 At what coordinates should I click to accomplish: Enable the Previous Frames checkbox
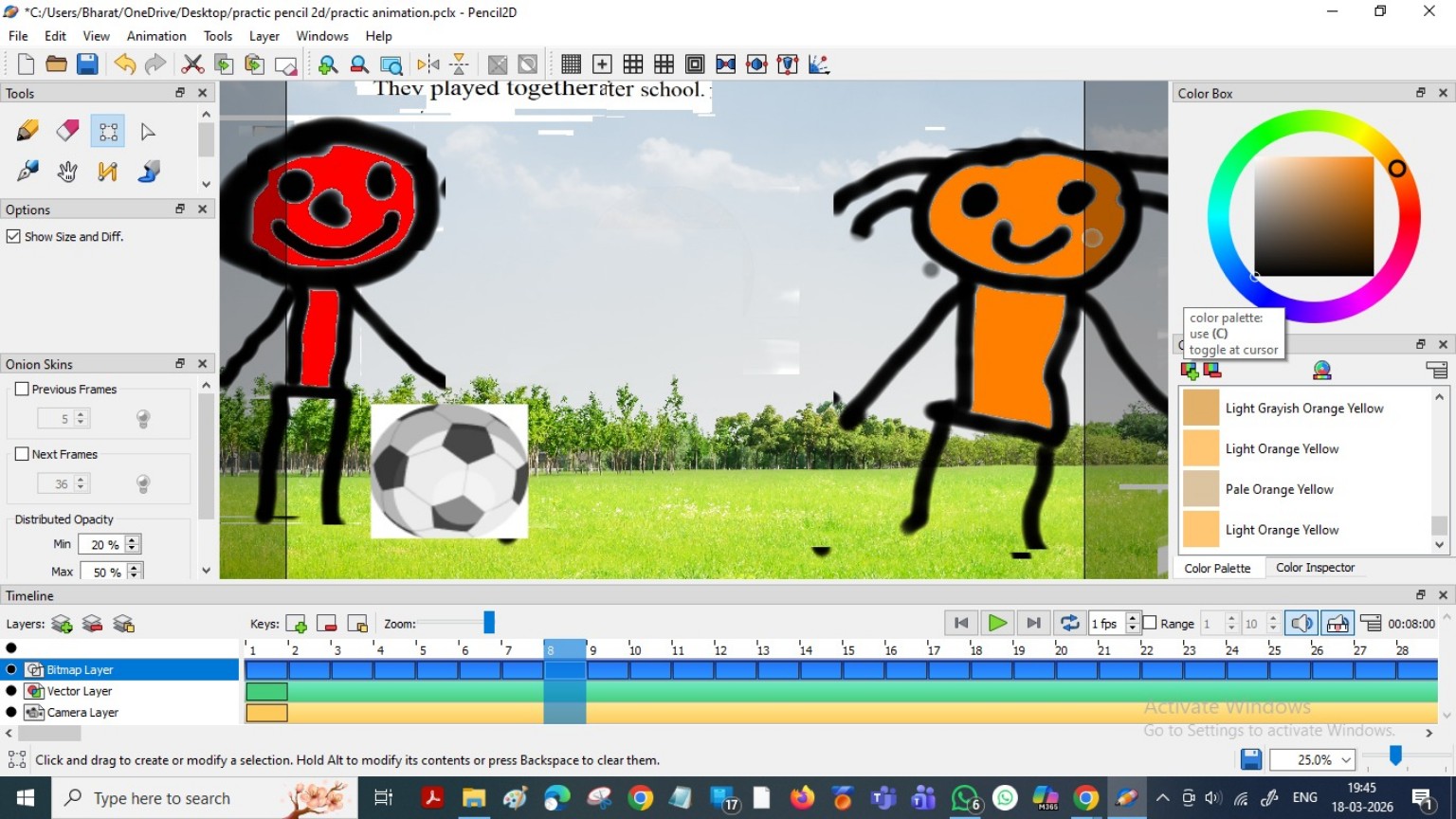[x=22, y=389]
